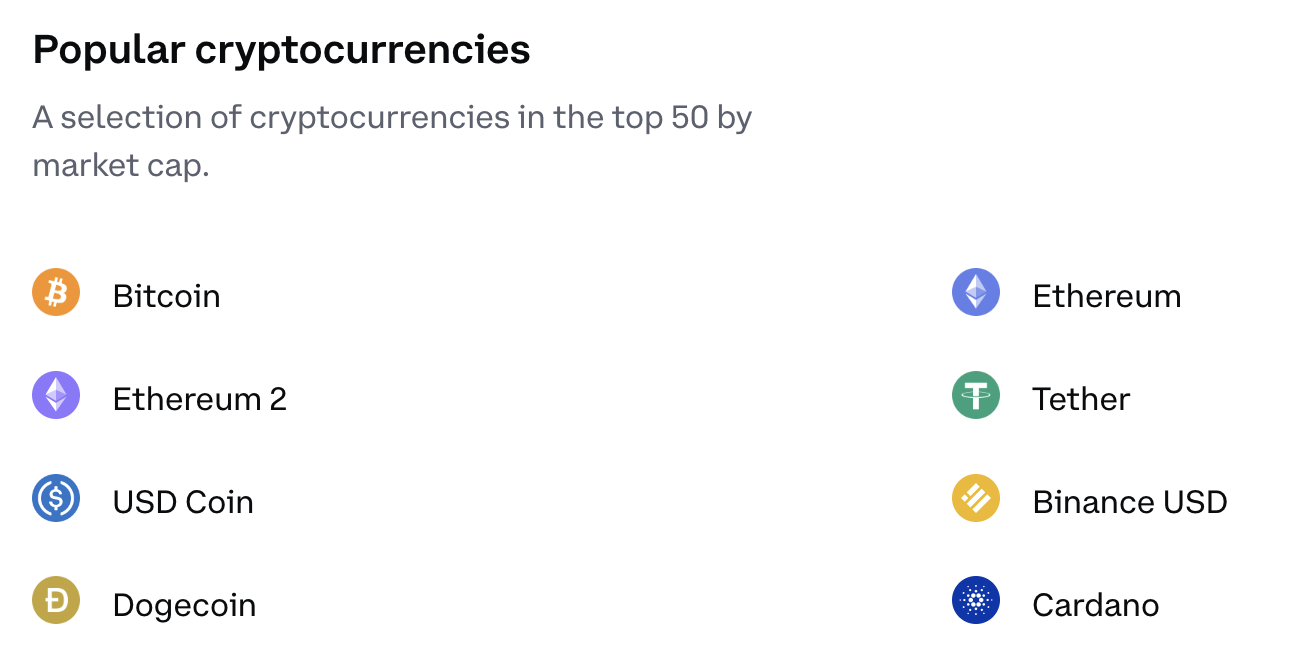Open the Binance USD text link
The height and width of the screenshot is (652, 1310).
[1129, 502]
